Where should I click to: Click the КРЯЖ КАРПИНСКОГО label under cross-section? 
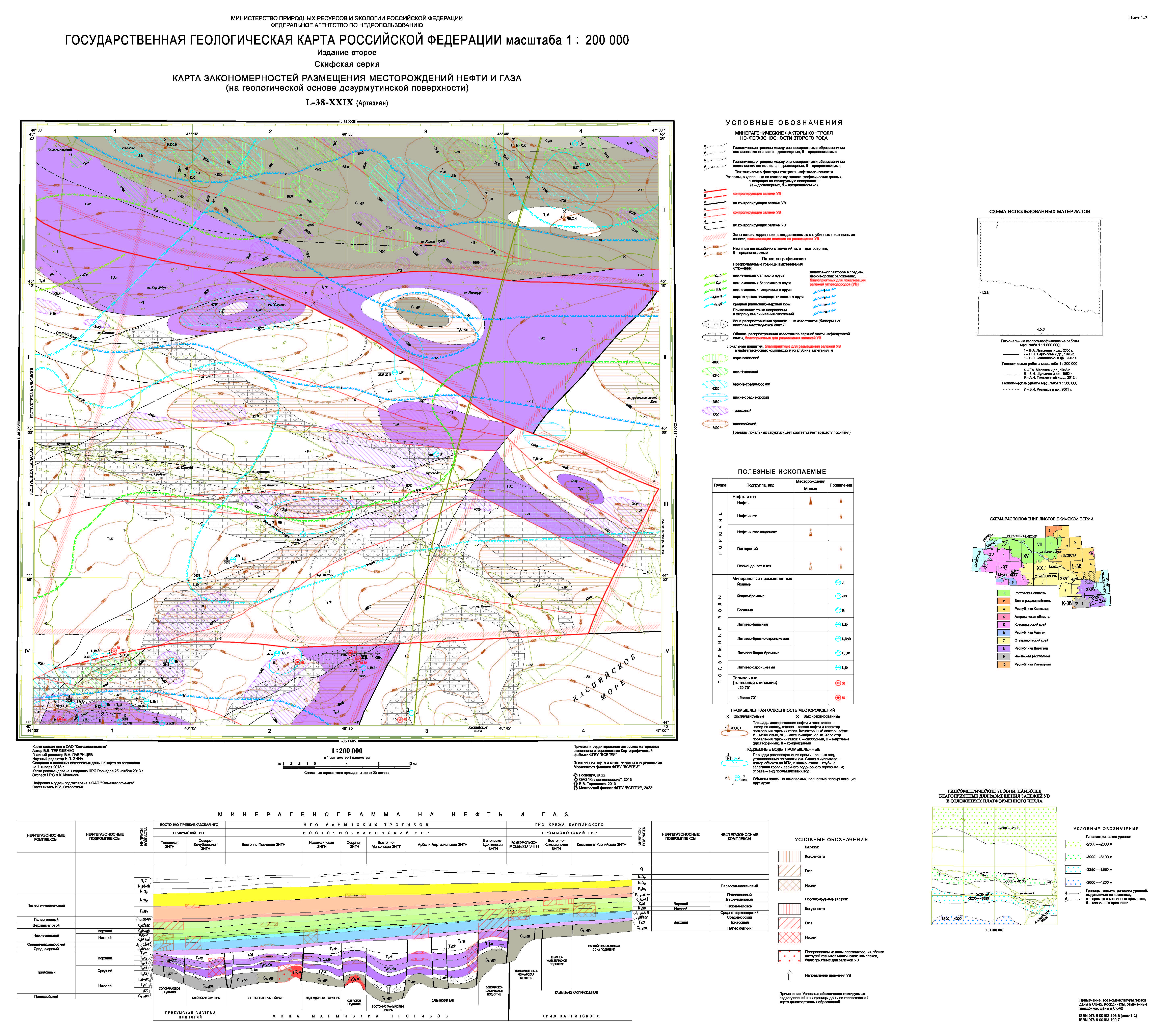click(x=571, y=1016)
